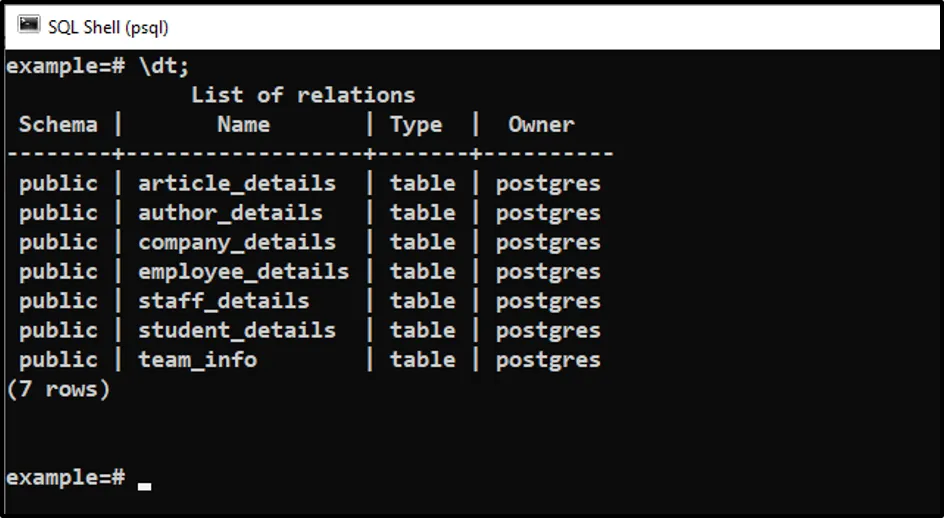Click the "(7 rows)" result count
The height and width of the screenshot is (518, 944).
tap(58, 389)
